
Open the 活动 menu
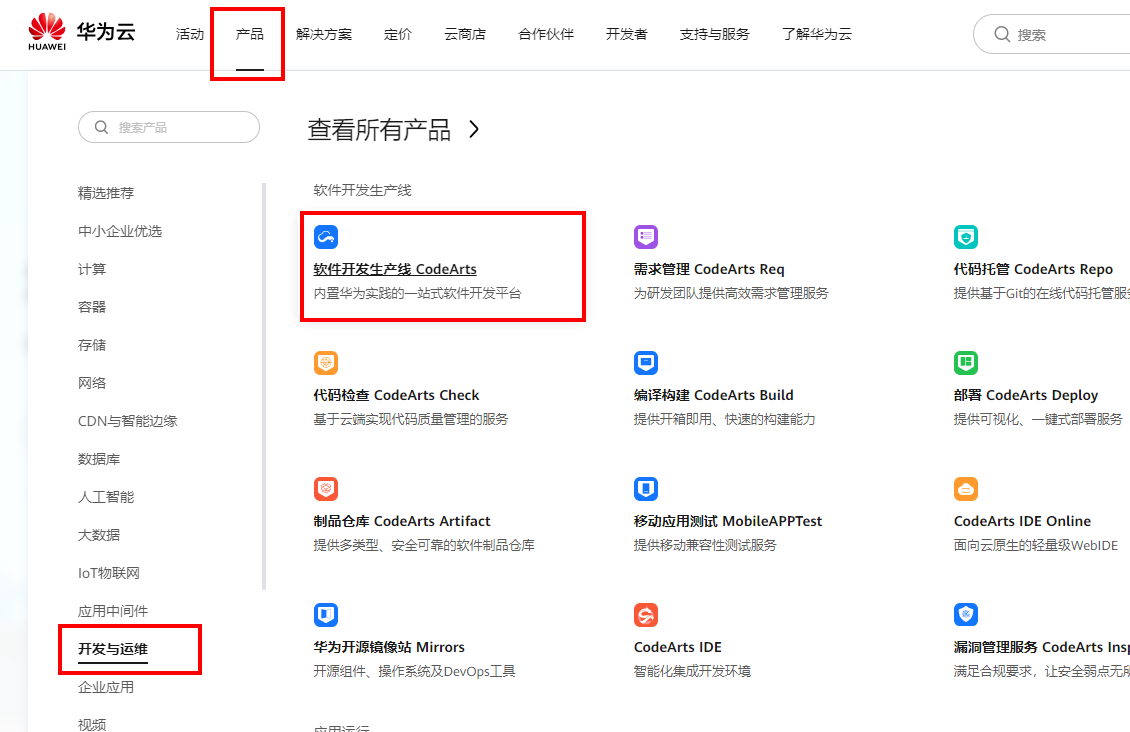click(190, 34)
